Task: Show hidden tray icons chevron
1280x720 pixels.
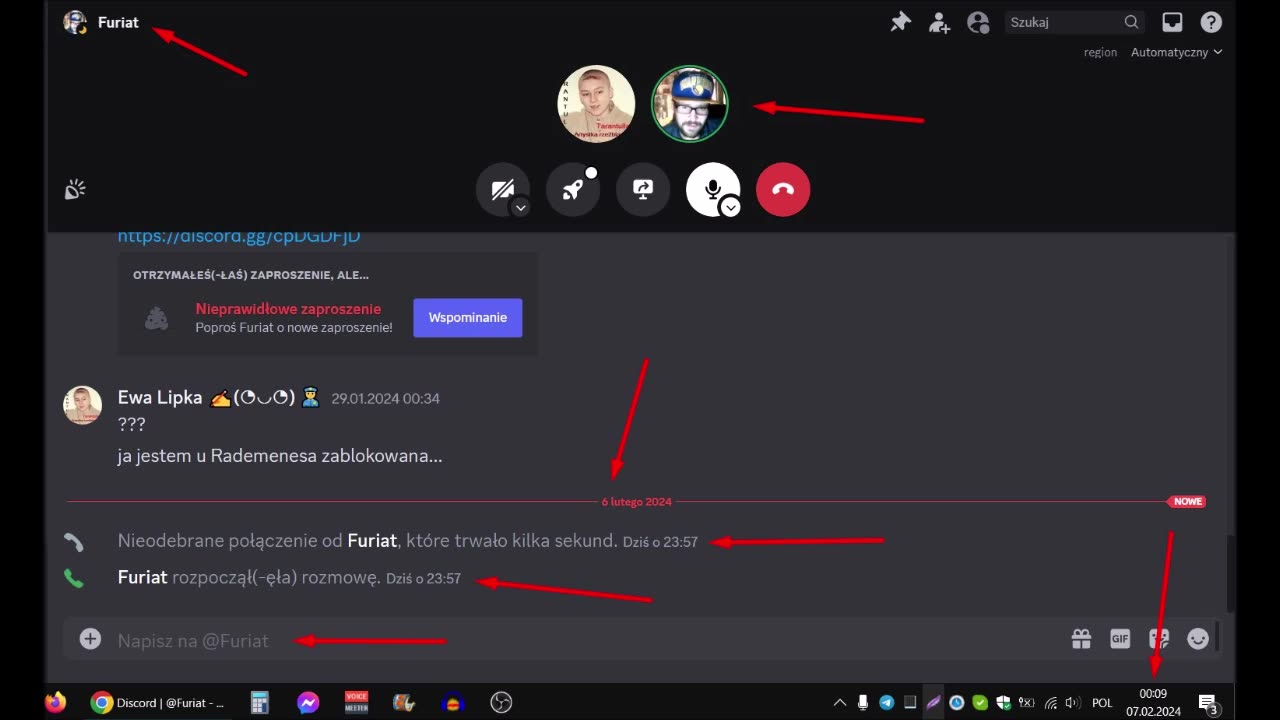Action: pyautogui.click(x=840, y=703)
